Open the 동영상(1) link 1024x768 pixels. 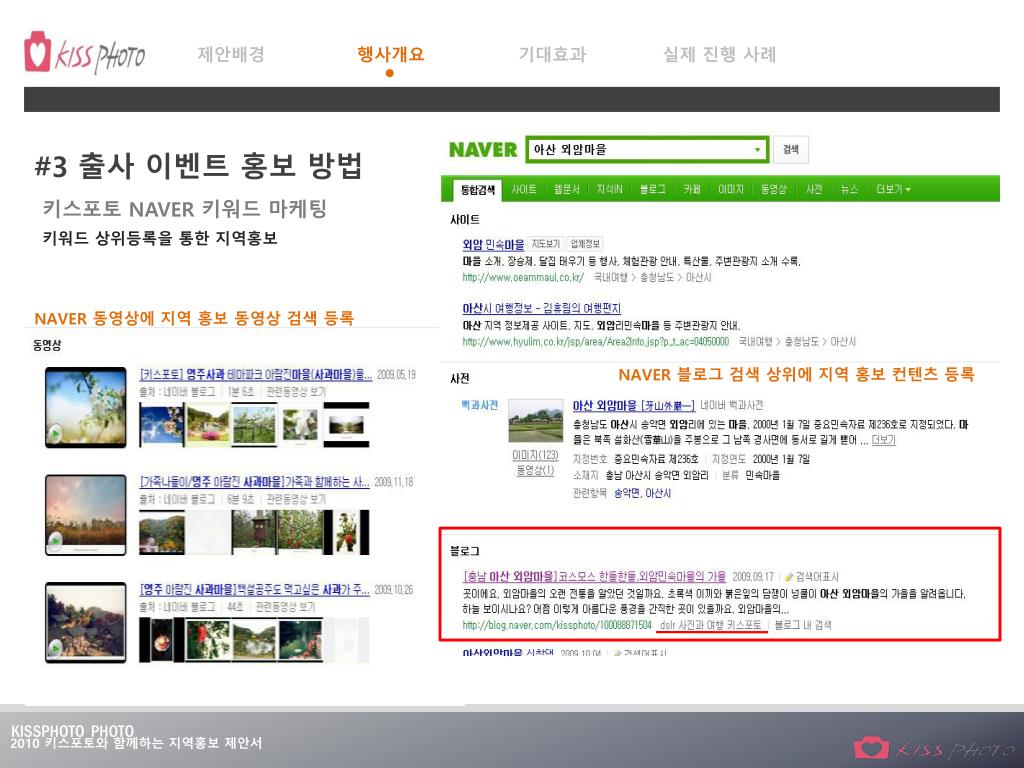pos(536,470)
